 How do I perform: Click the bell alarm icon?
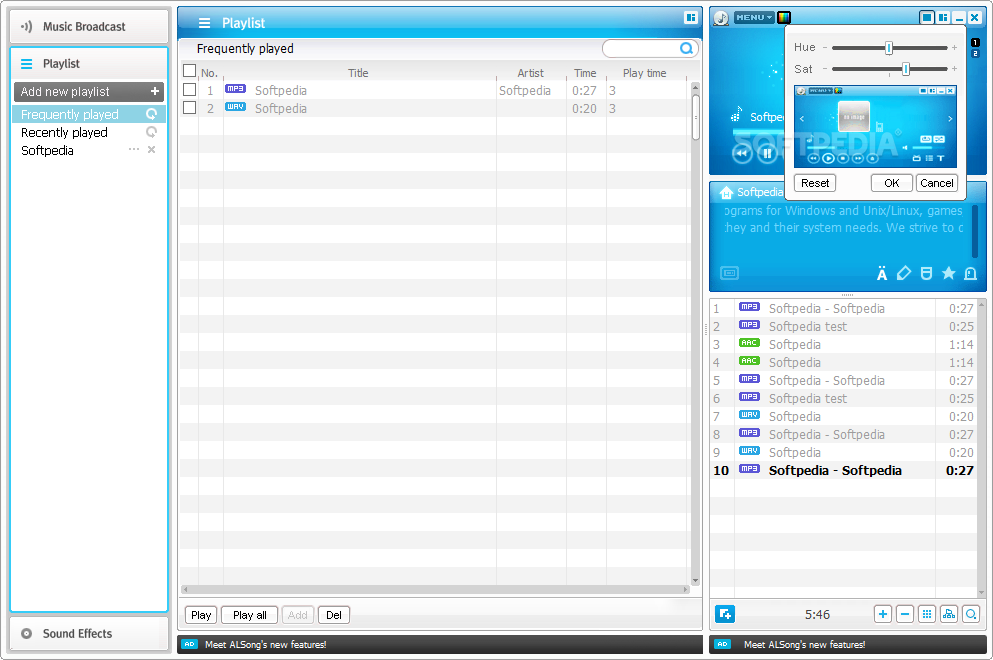point(970,274)
